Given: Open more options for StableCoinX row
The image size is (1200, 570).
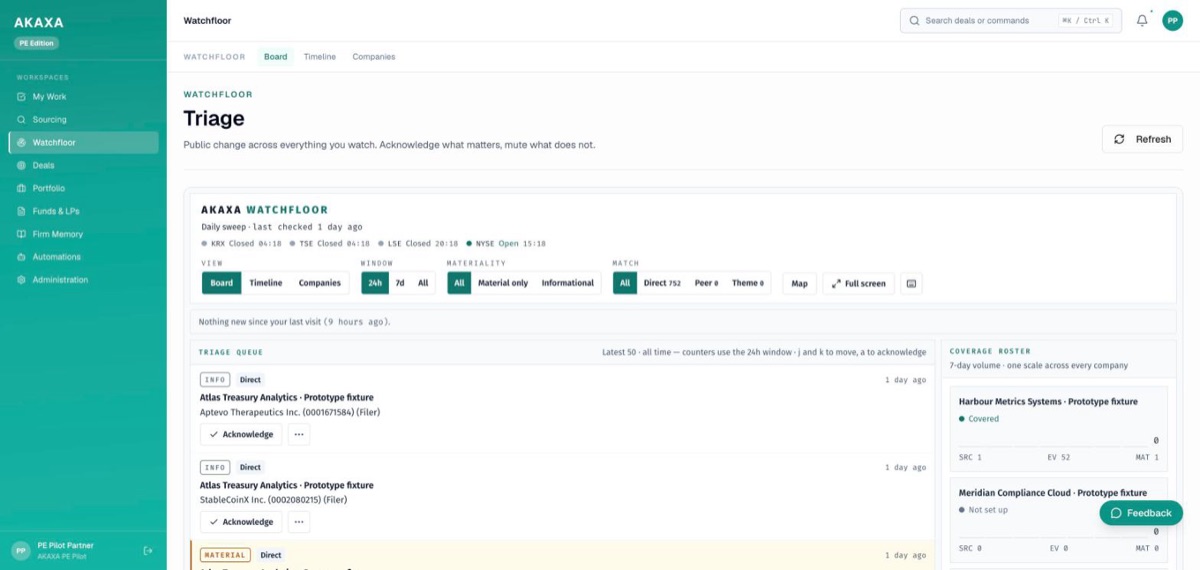Looking at the screenshot, I should (x=299, y=521).
